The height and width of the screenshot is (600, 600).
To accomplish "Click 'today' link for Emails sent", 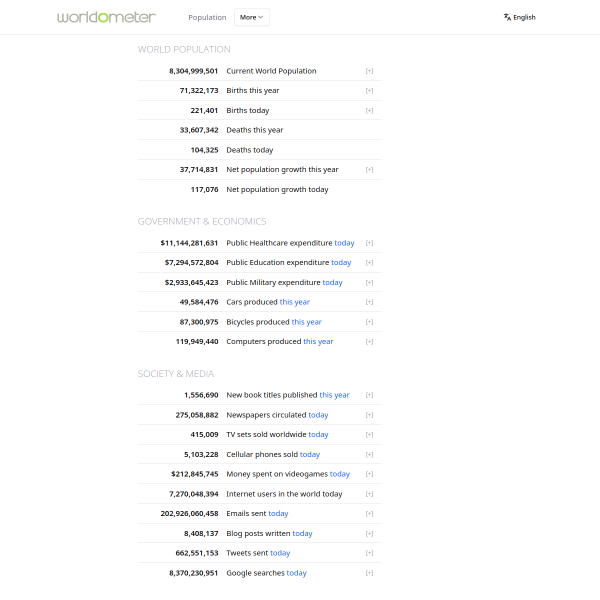I will tap(278, 514).
